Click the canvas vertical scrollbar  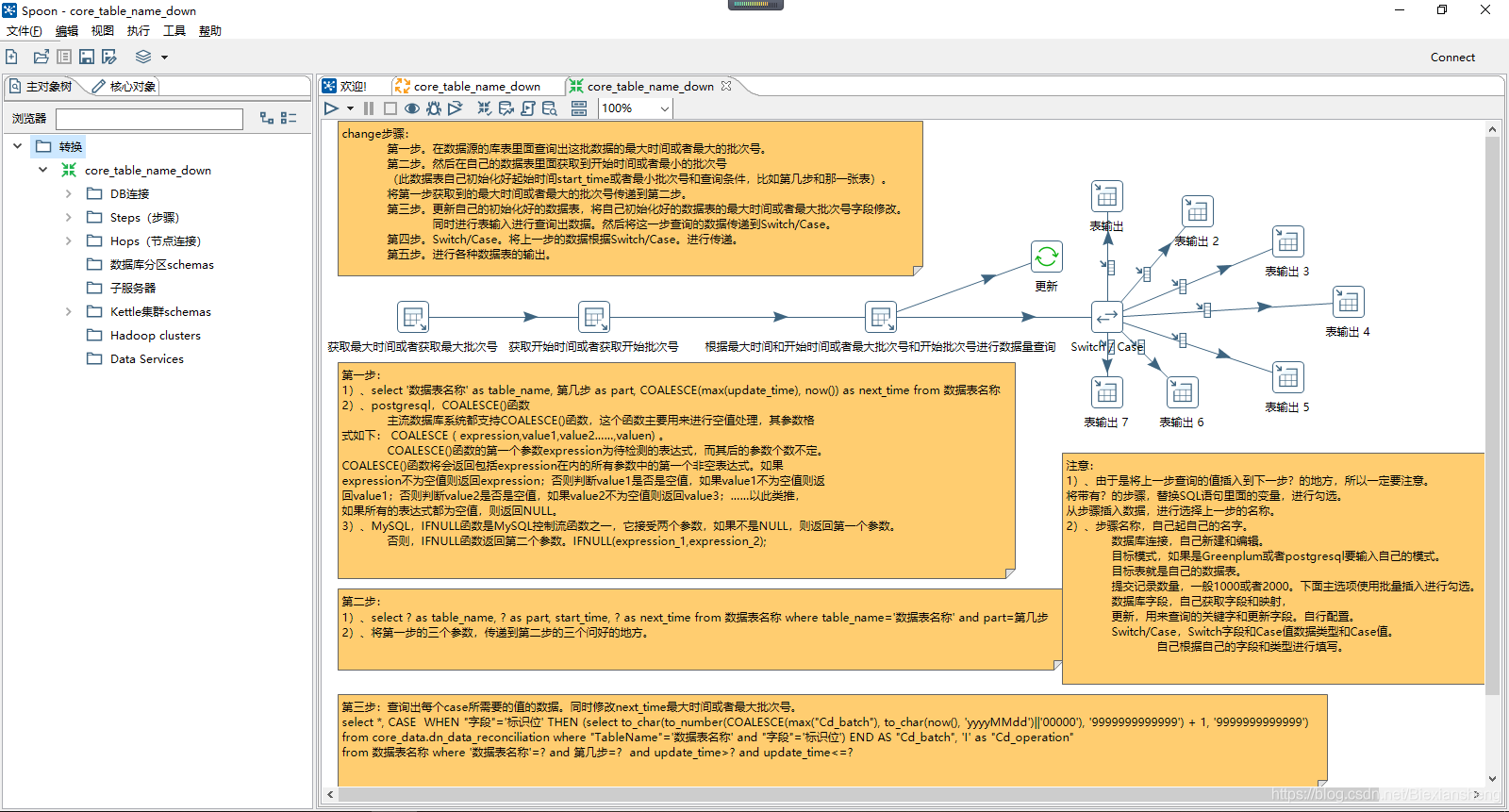coord(1492,415)
